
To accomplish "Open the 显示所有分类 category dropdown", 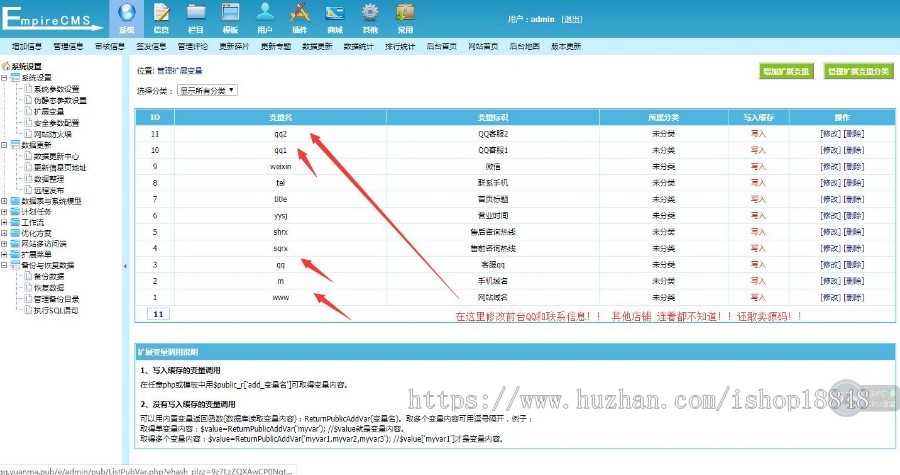I will 207,90.
